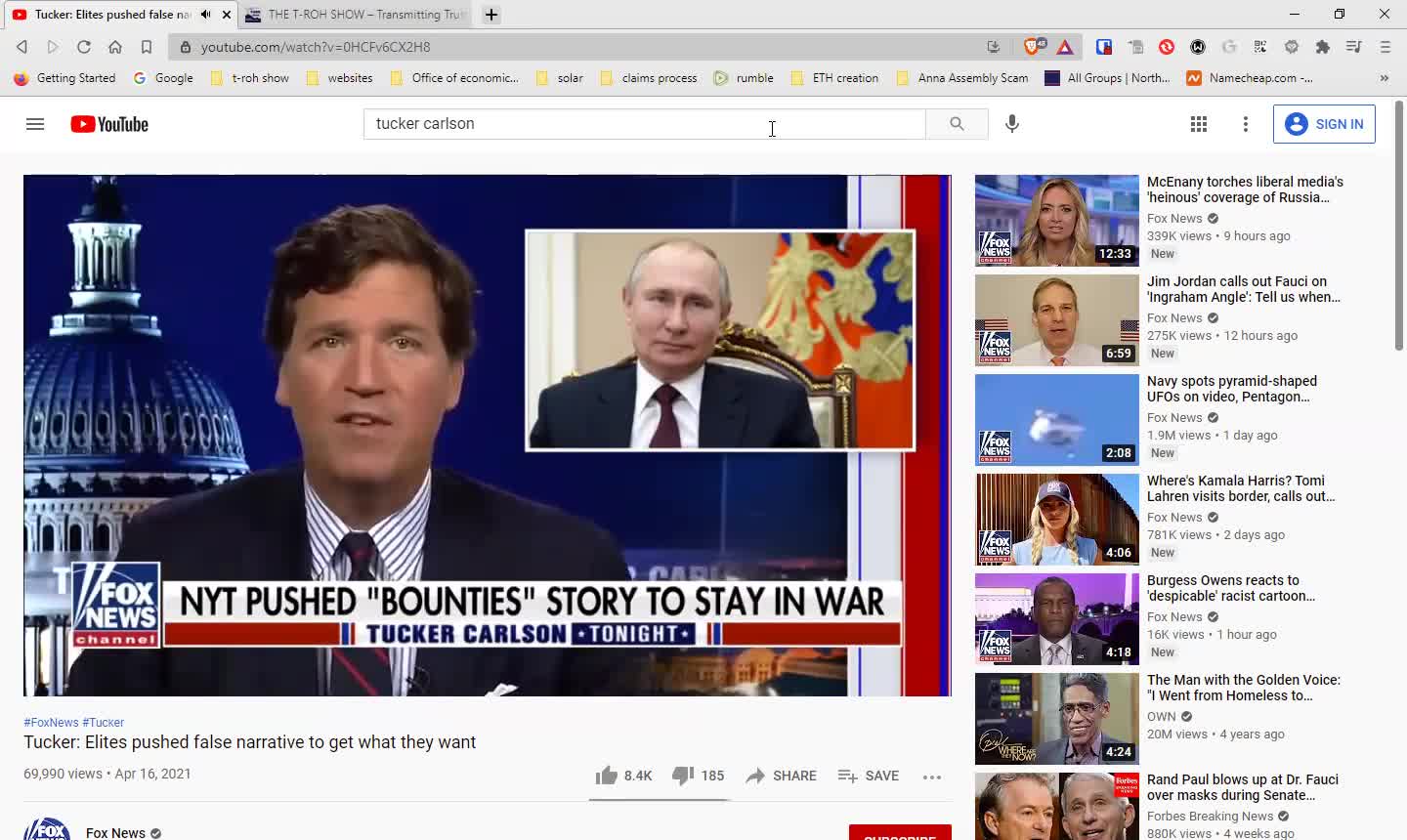Viewport: 1407px width, 840px height.
Task: Open the YouTube guide hamburger menu
Action: (35, 124)
